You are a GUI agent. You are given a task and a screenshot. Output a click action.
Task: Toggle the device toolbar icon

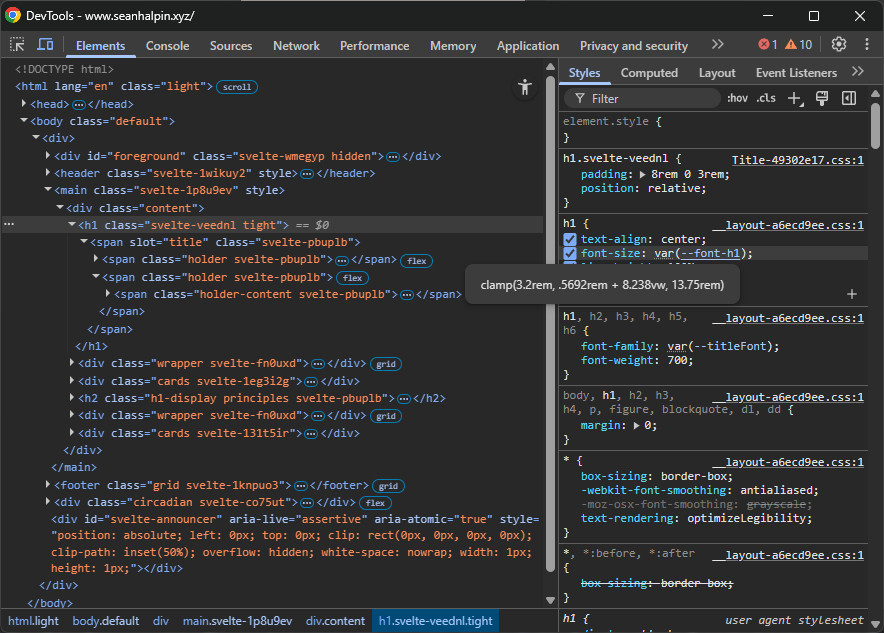[x=45, y=45]
